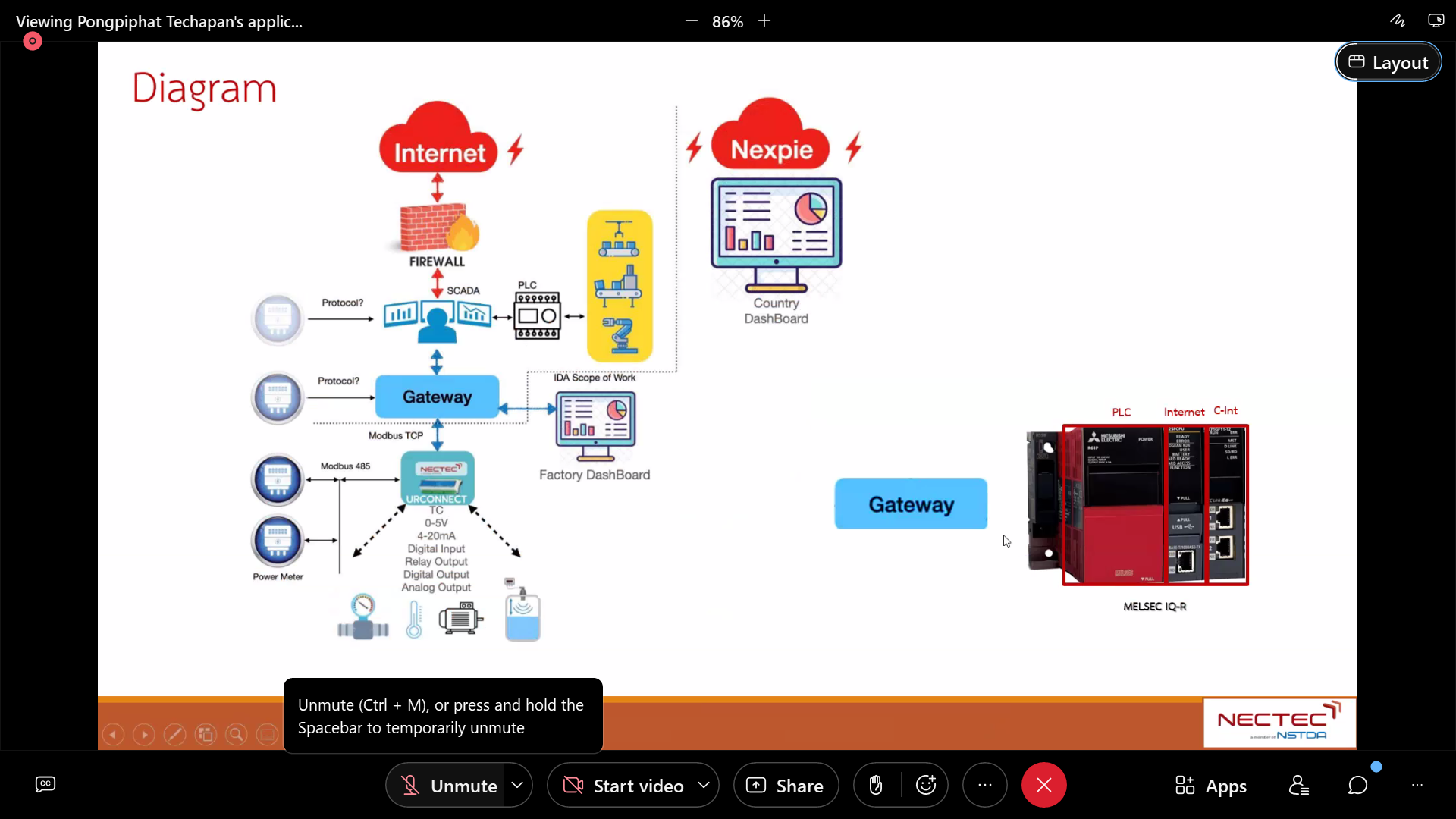1456x819 pixels.
Task: Click the thermometer sensor icon
Action: (414, 620)
